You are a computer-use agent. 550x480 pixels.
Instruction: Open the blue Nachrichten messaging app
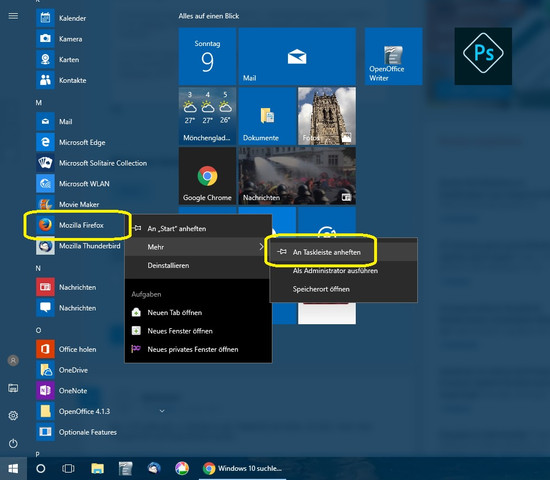(x=80, y=308)
